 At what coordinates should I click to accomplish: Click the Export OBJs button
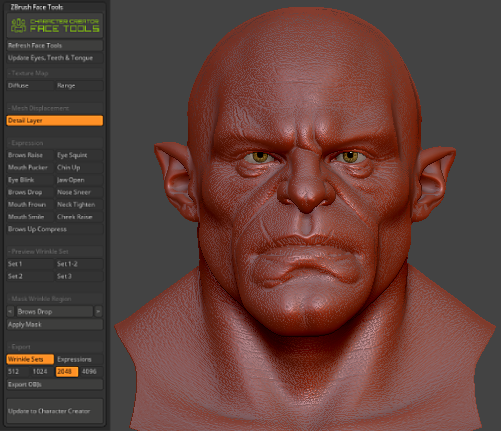(x=55, y=384)
